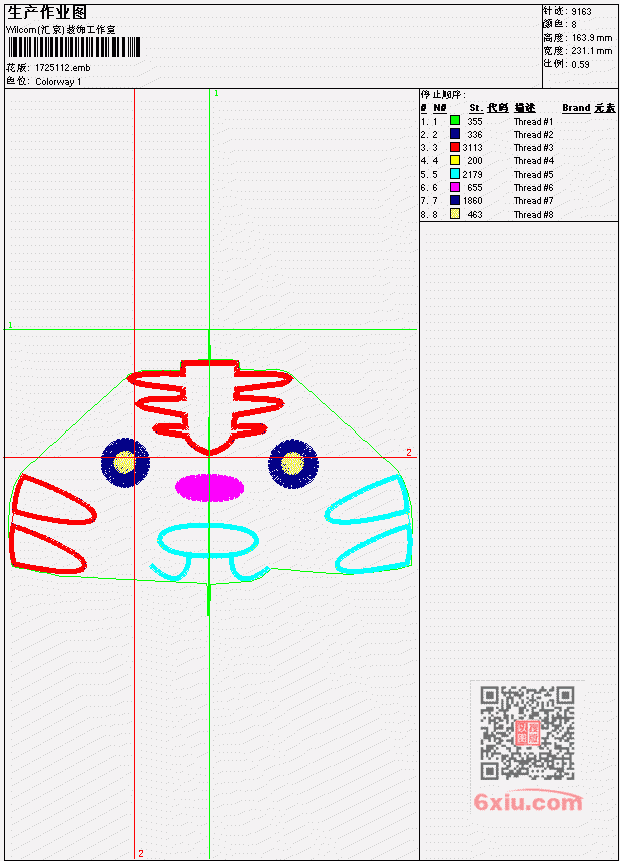620x861 pixels.
Task: Click the file name "1725112.emb"
Action: click(x=63, y=68)
